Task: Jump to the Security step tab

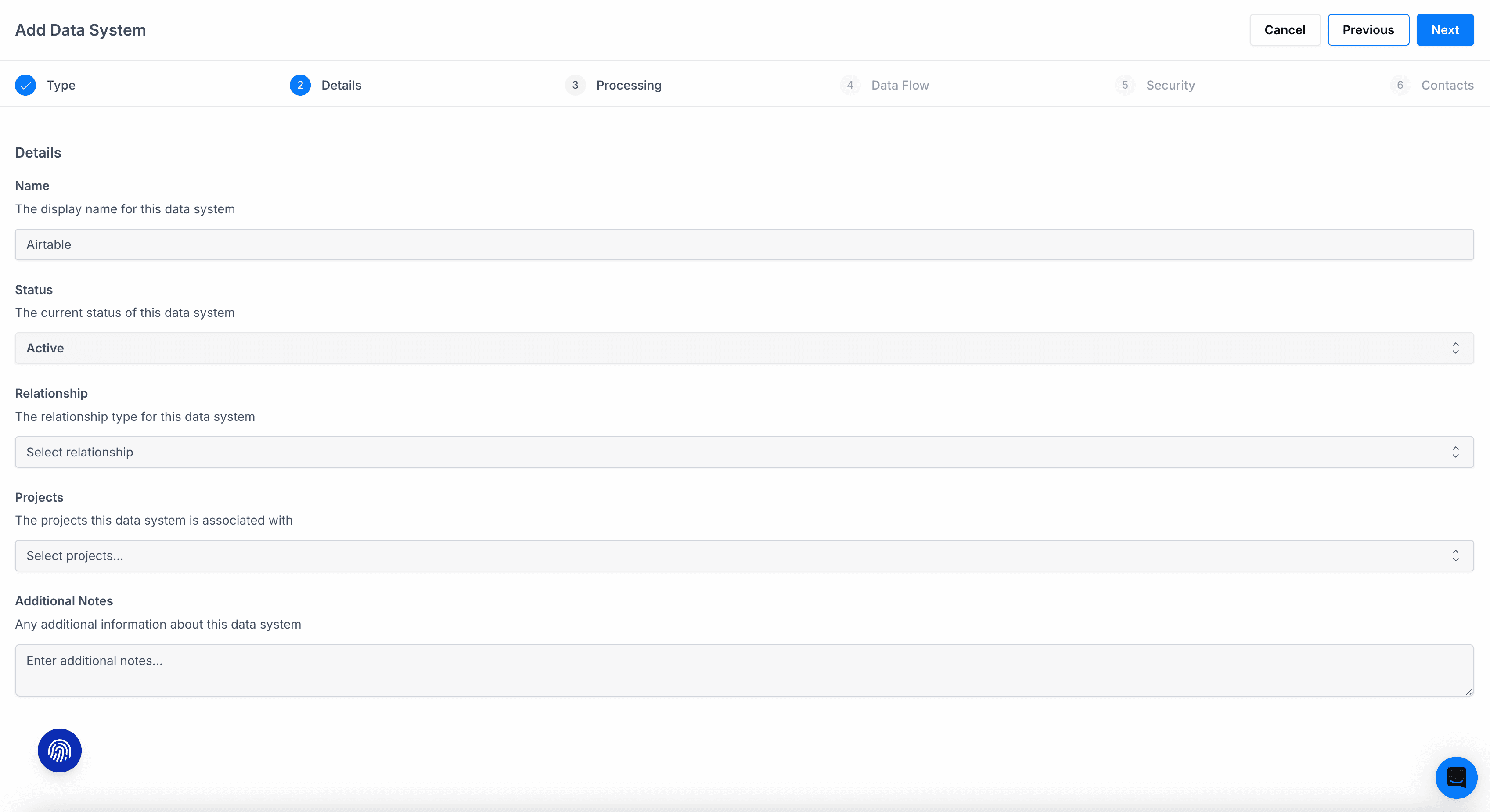Action: coord(1170,85)
